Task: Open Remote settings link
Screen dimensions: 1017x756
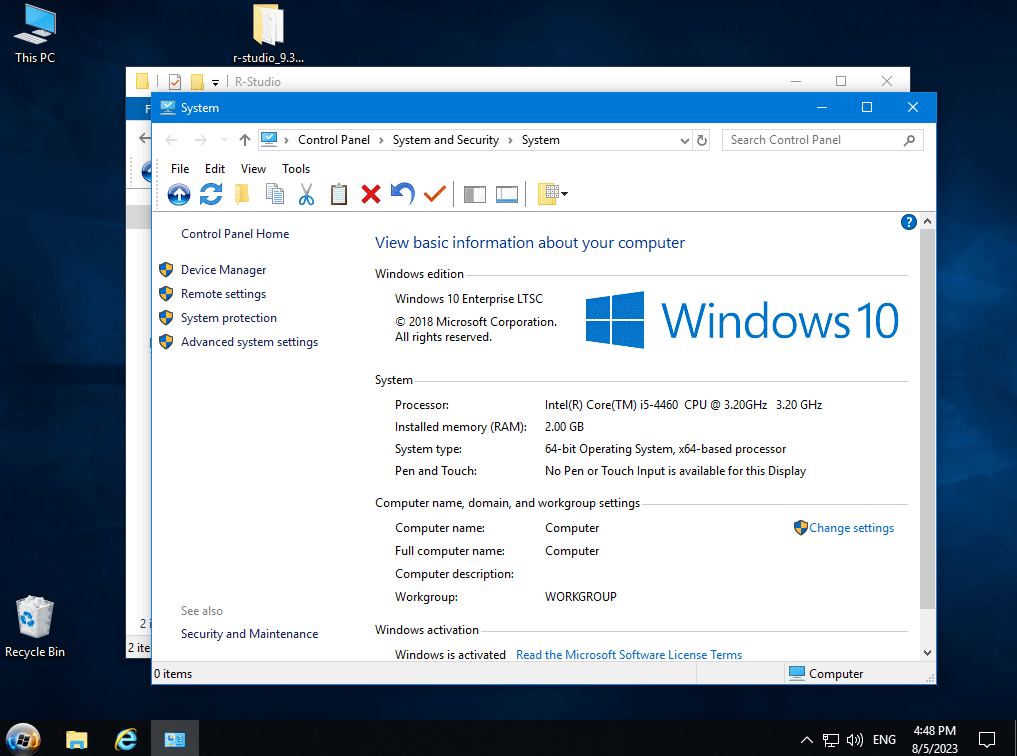Action: (x=223, y=294)
